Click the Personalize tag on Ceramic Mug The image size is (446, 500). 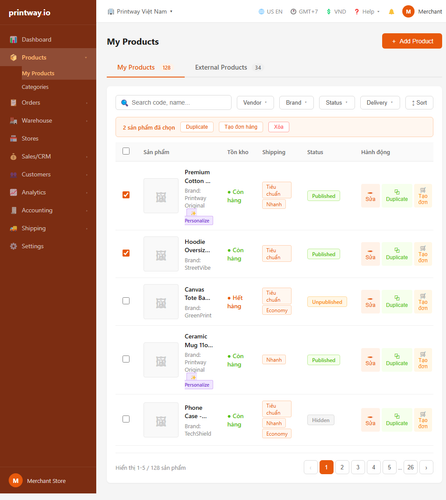199,385
